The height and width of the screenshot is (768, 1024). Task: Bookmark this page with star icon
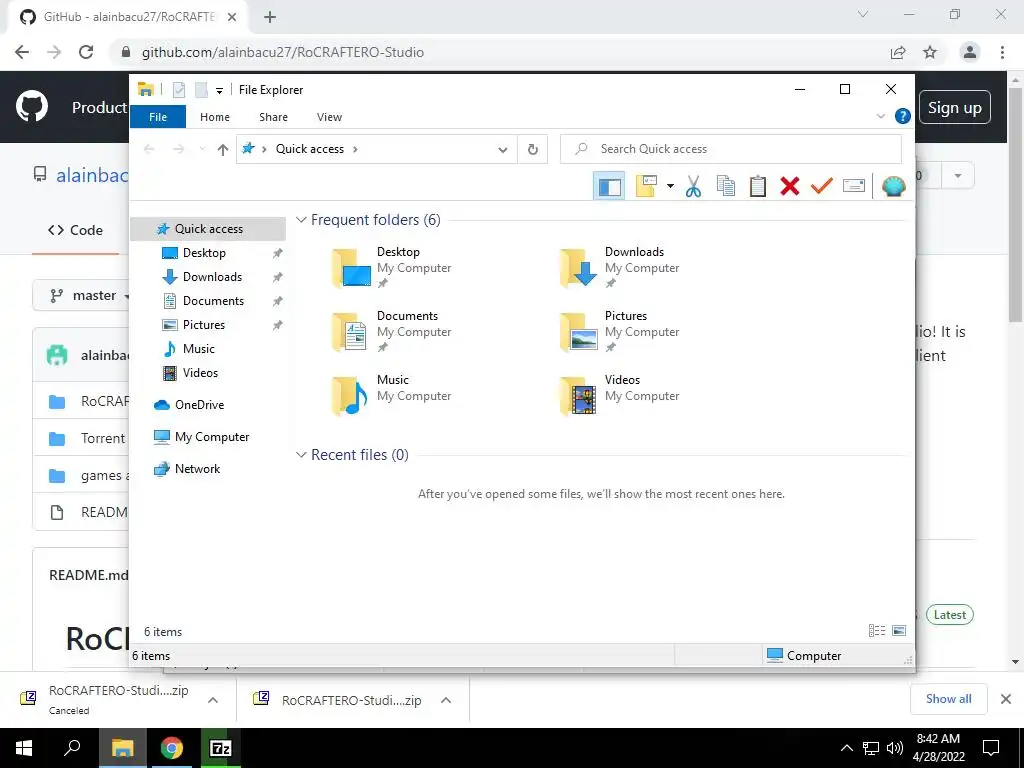(930, 52)
